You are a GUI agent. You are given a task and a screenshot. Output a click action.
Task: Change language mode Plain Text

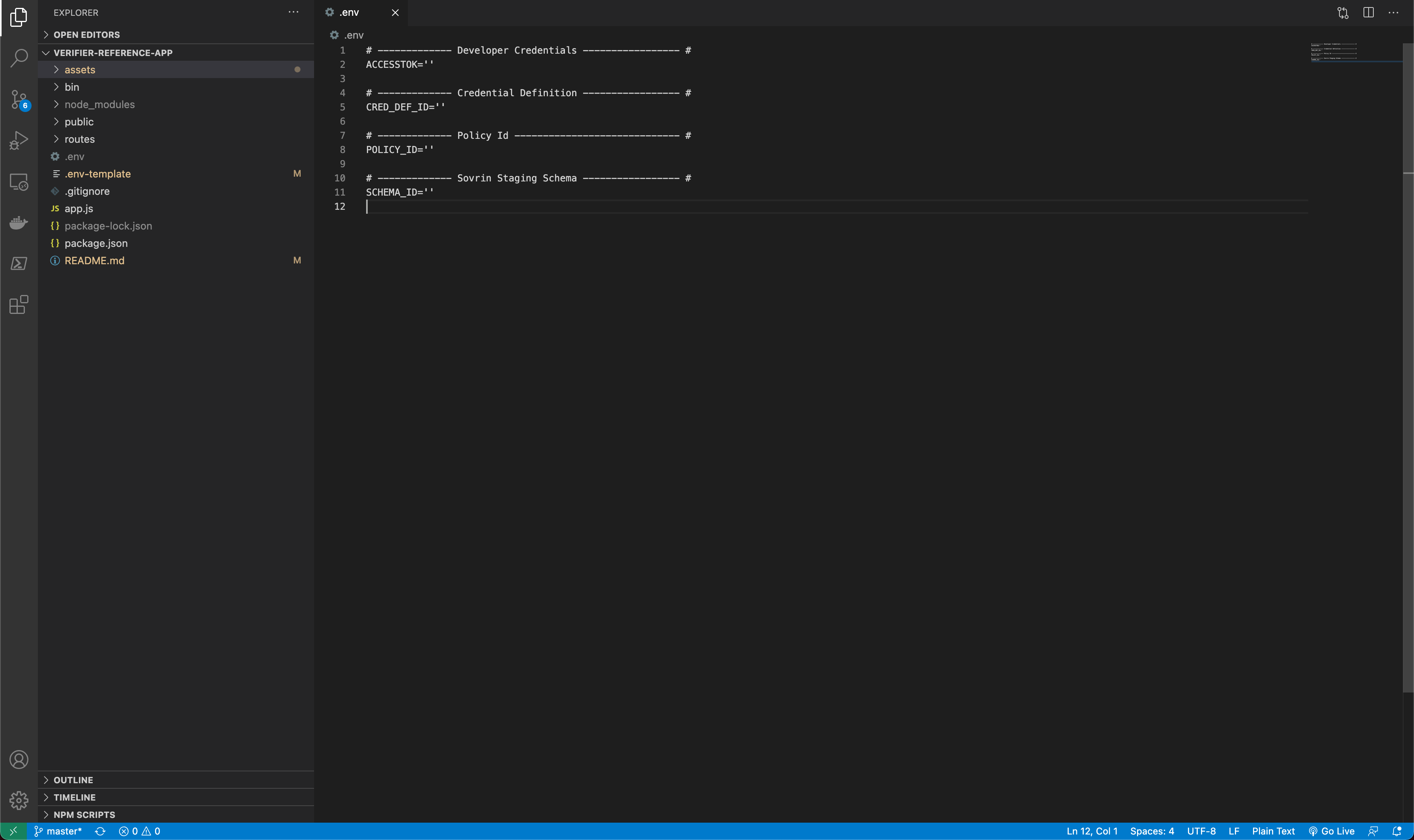[1273, 831]
